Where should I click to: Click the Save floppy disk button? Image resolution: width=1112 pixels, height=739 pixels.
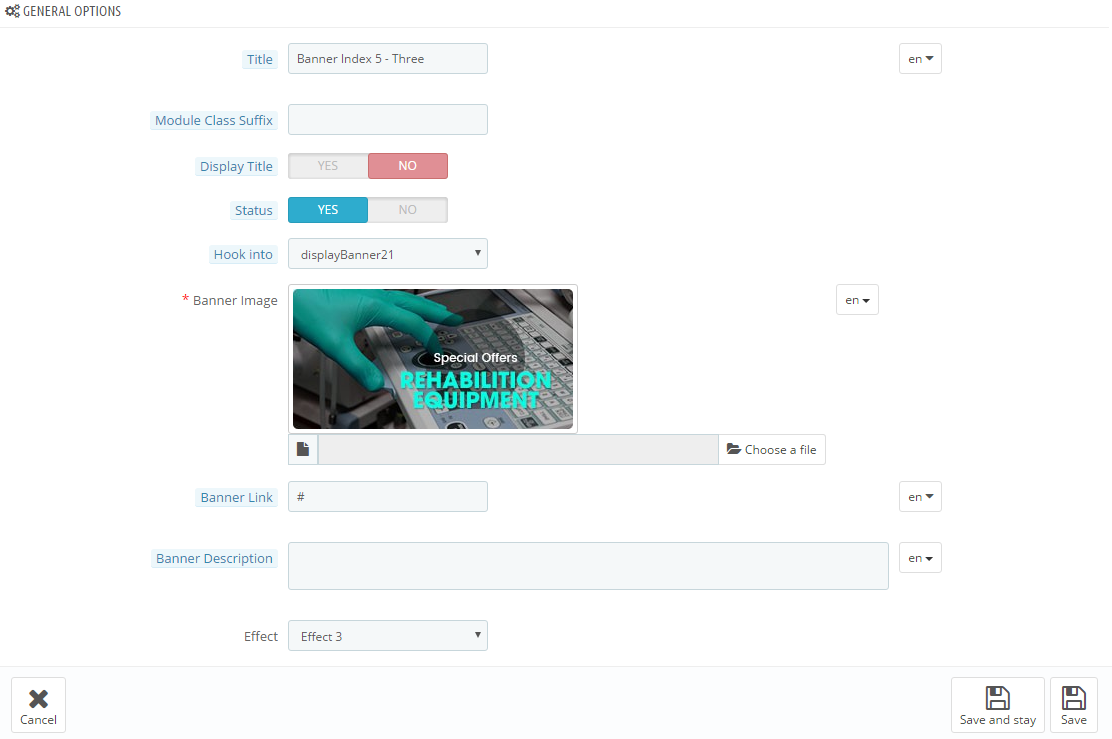coord(1074,705)
